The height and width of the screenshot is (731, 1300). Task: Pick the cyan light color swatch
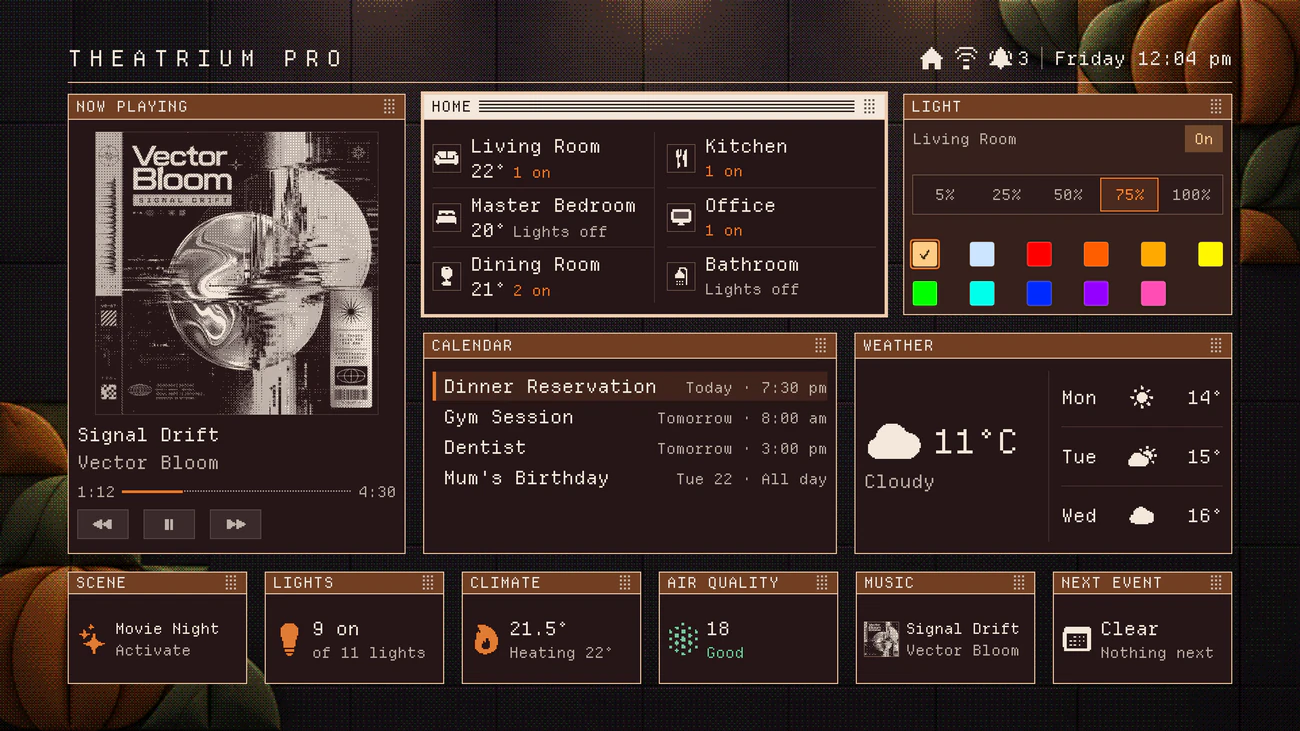[x=982, y=293]
